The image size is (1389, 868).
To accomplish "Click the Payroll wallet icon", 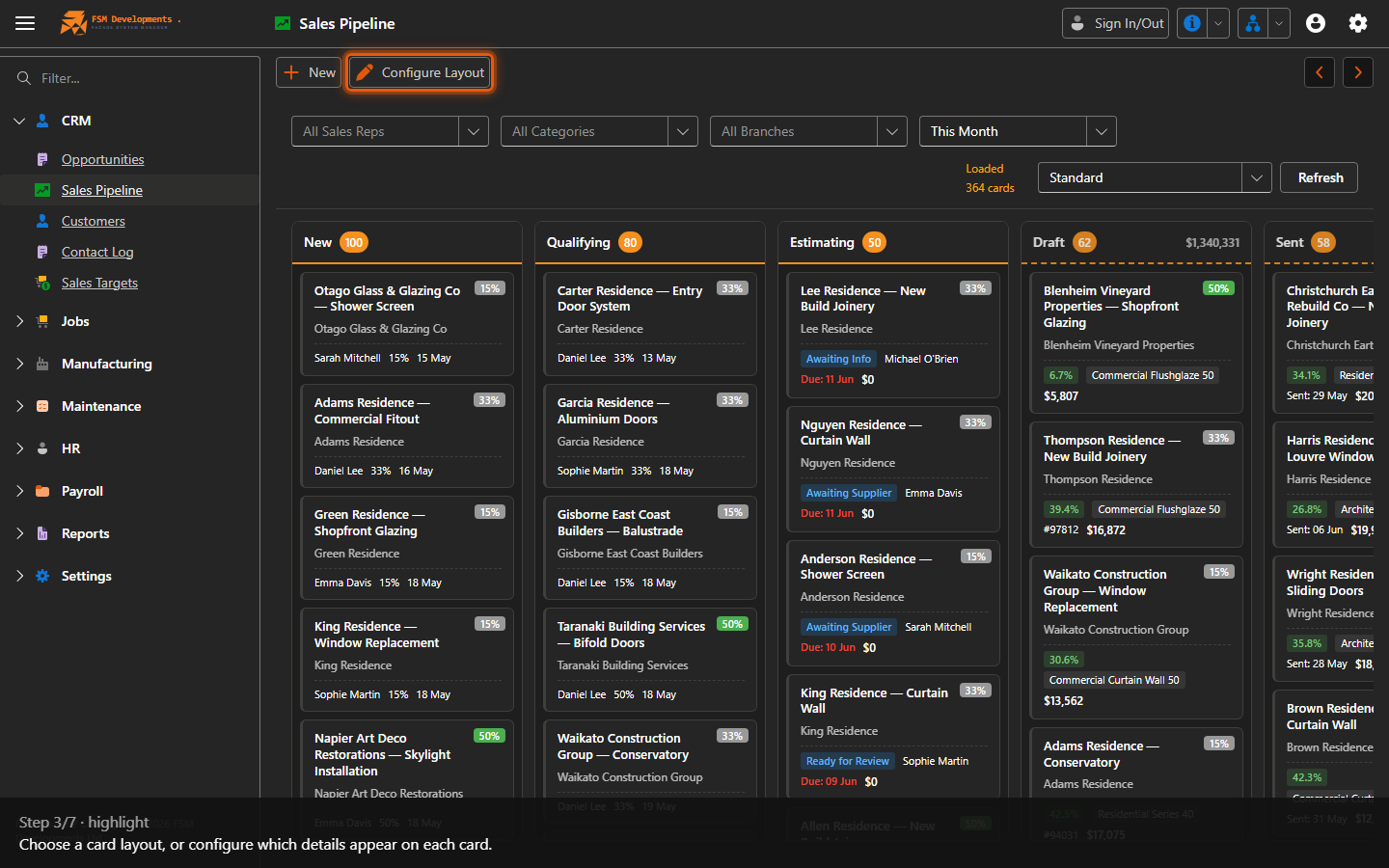I will click(42, 491).
